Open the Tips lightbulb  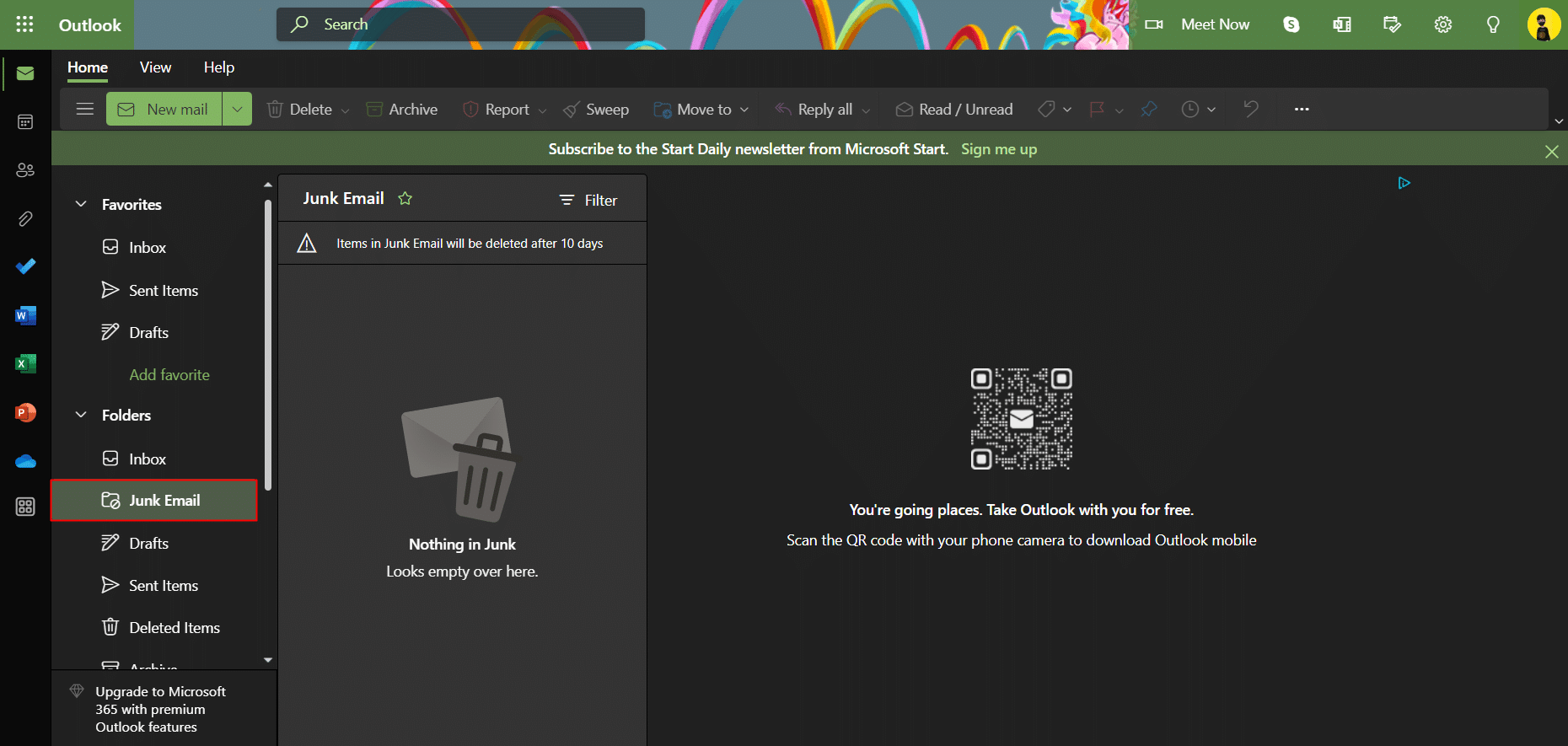[x=1493, y=24]
